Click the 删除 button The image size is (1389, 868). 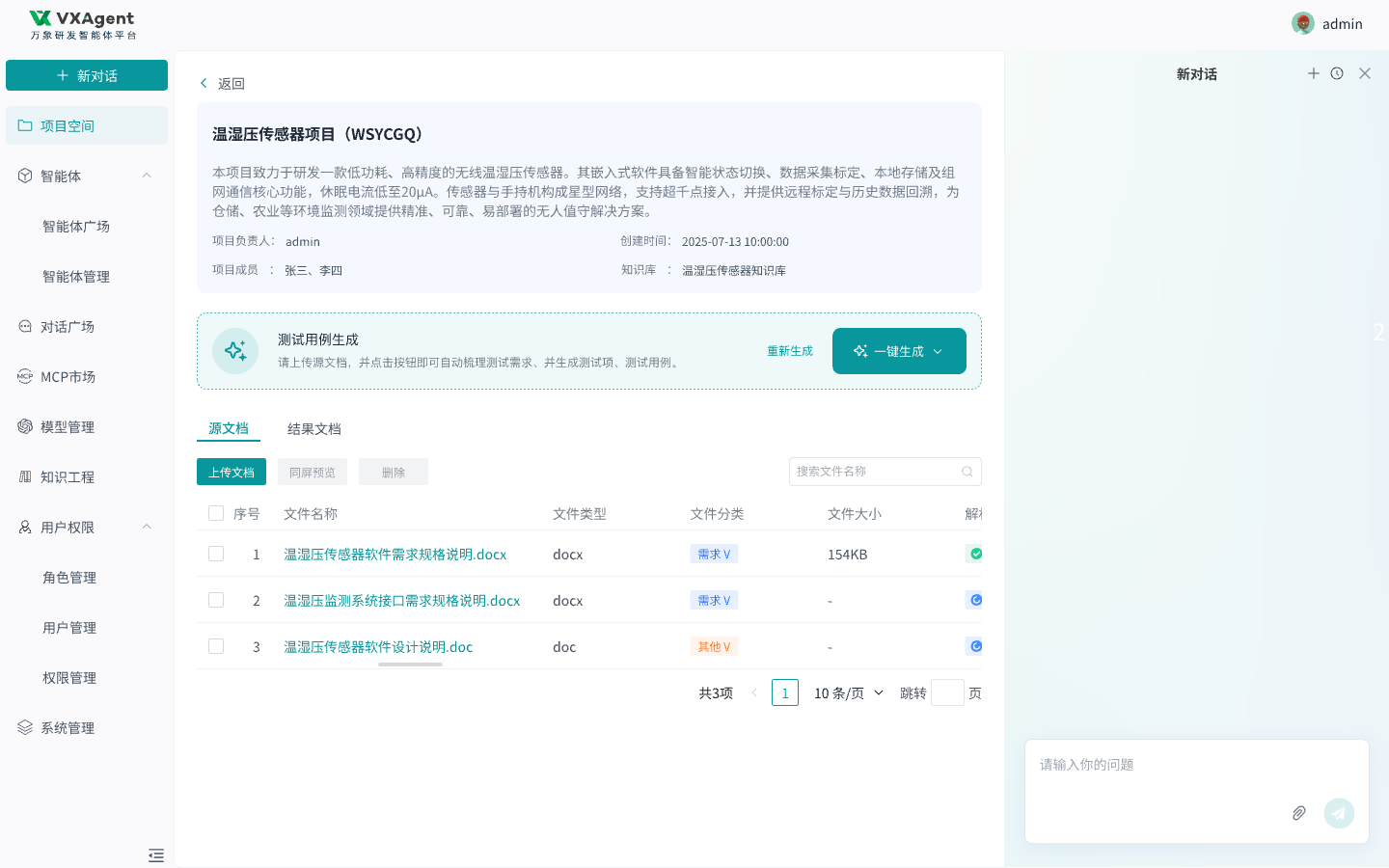[x=394, y=472]
